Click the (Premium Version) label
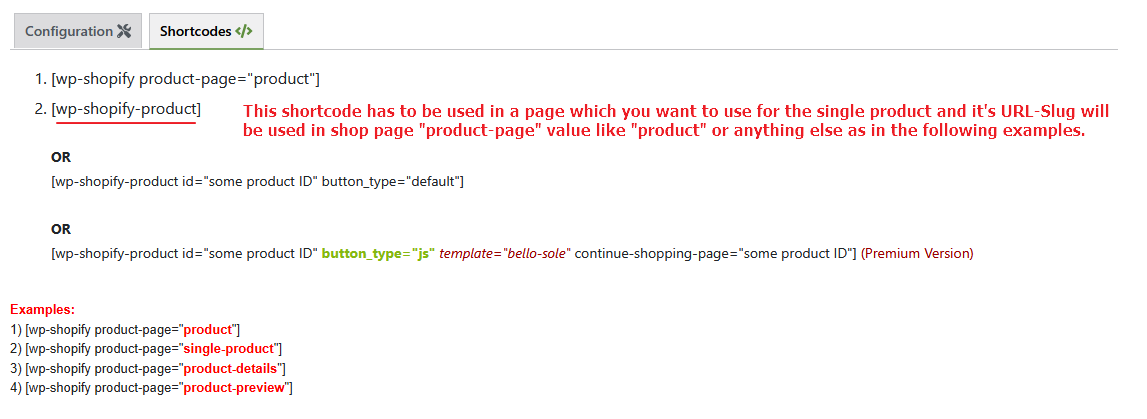 (917, 253)
